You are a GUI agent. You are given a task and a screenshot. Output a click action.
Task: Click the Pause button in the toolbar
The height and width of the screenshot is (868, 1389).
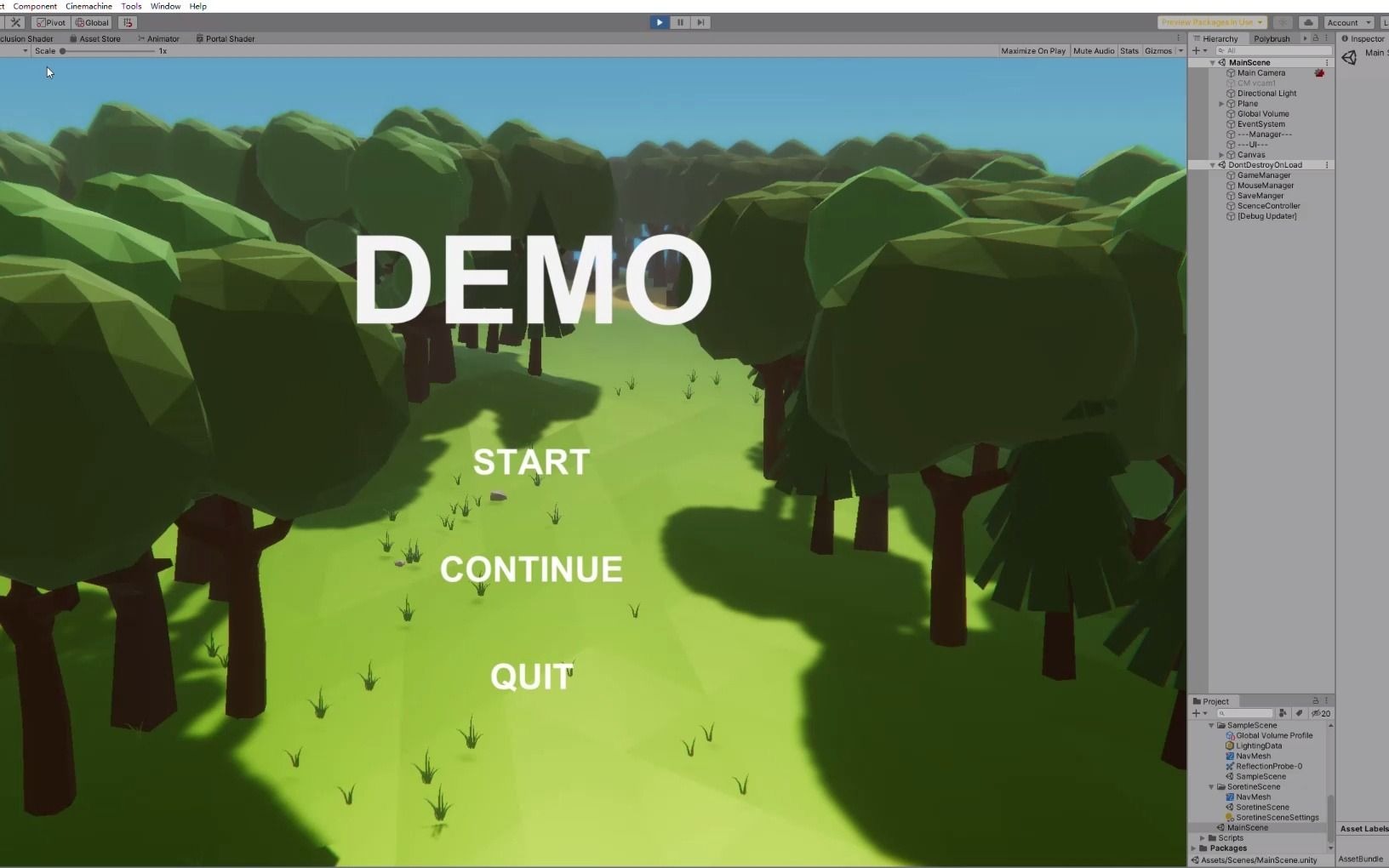click(x=680, y=22)
